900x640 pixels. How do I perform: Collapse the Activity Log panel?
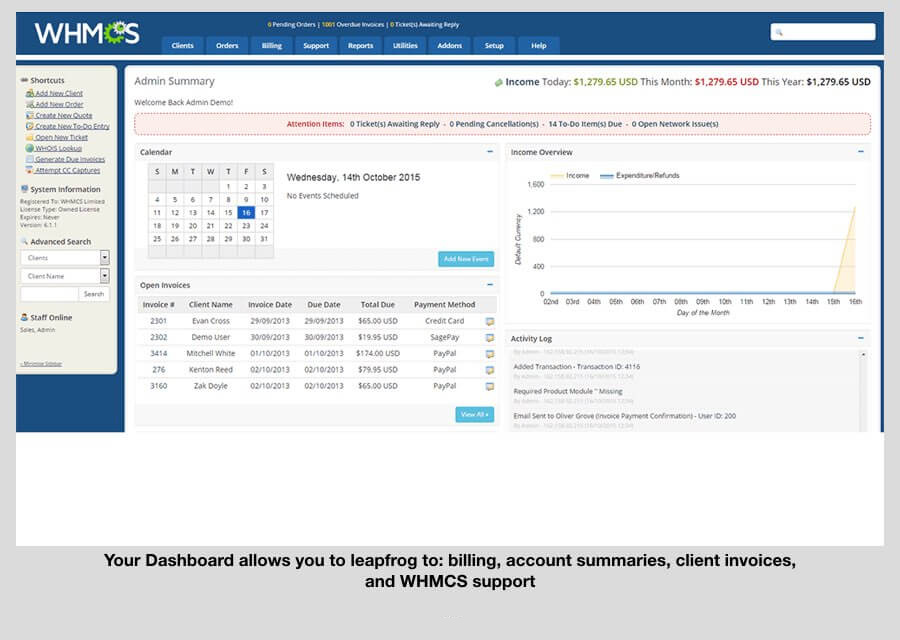tap(861, 338)
